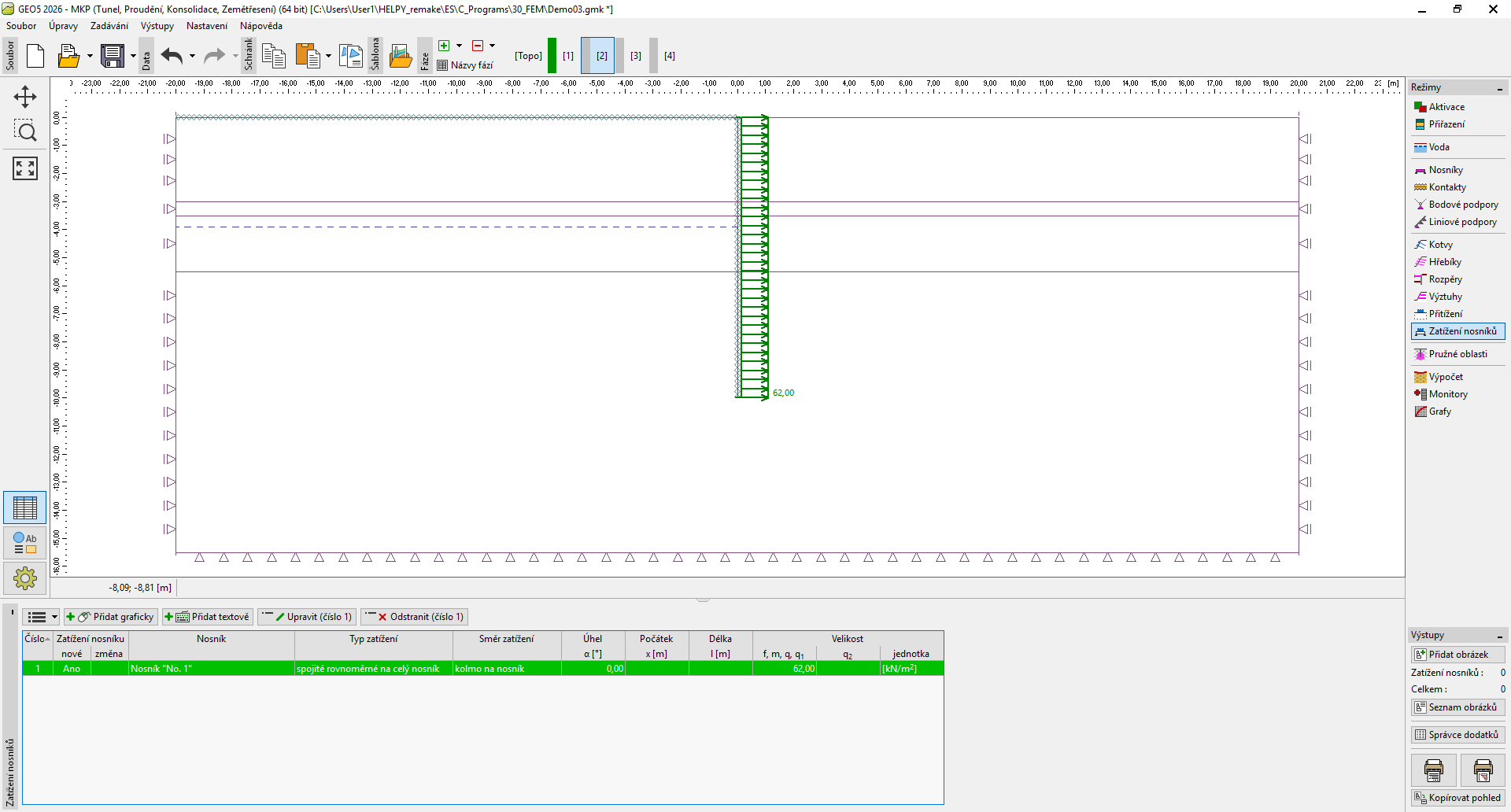Image resolution: width=1511 pixels, height=812 pixels.
Task: Open the drawing settings gear icon
Action: (x=25, y=578)
